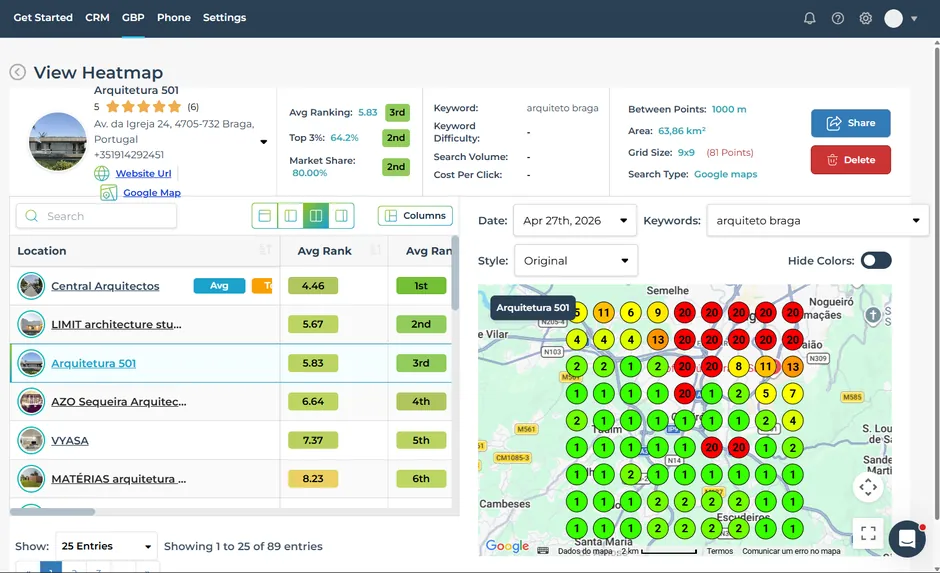
Task: Click the Central Arquitectos avatar
Action: 31,286
